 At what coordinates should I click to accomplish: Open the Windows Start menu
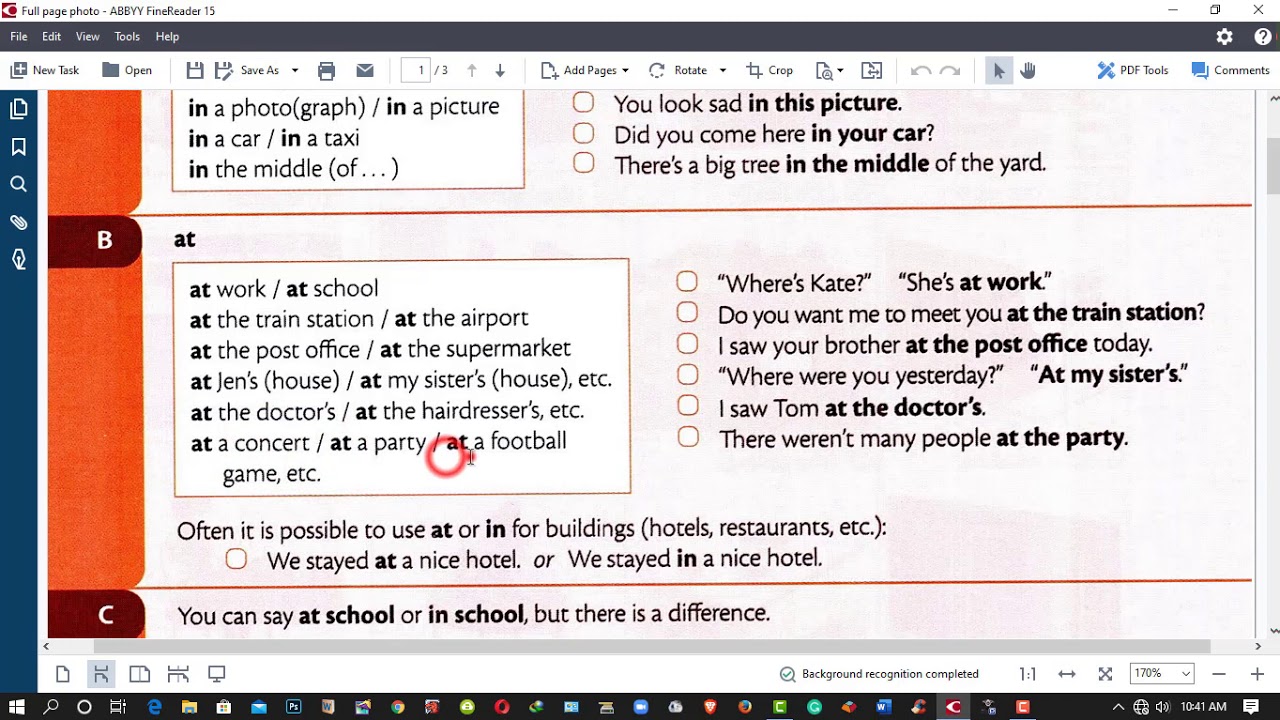point(17,707)
